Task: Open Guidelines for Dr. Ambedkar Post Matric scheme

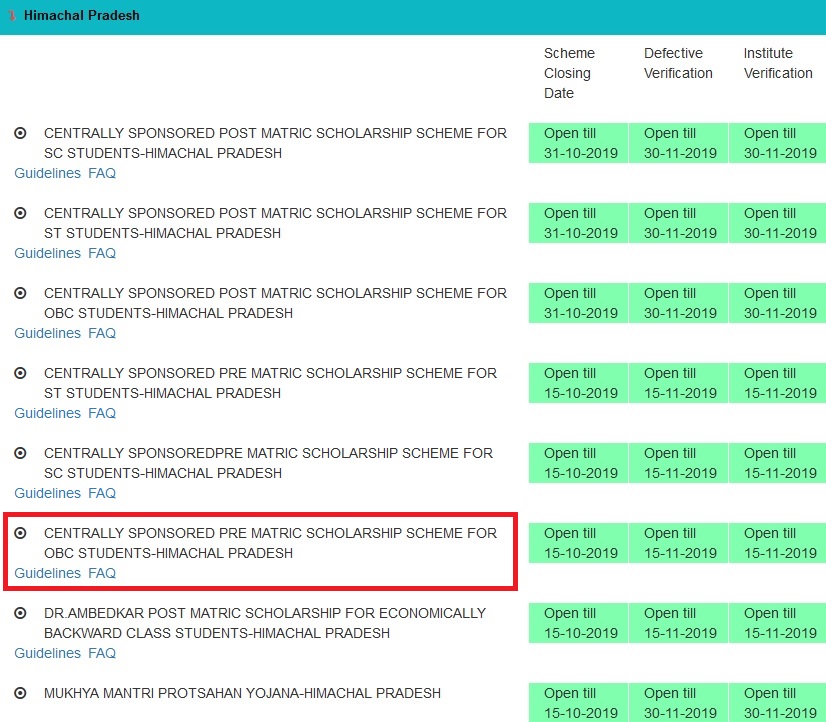Action: 47,654
